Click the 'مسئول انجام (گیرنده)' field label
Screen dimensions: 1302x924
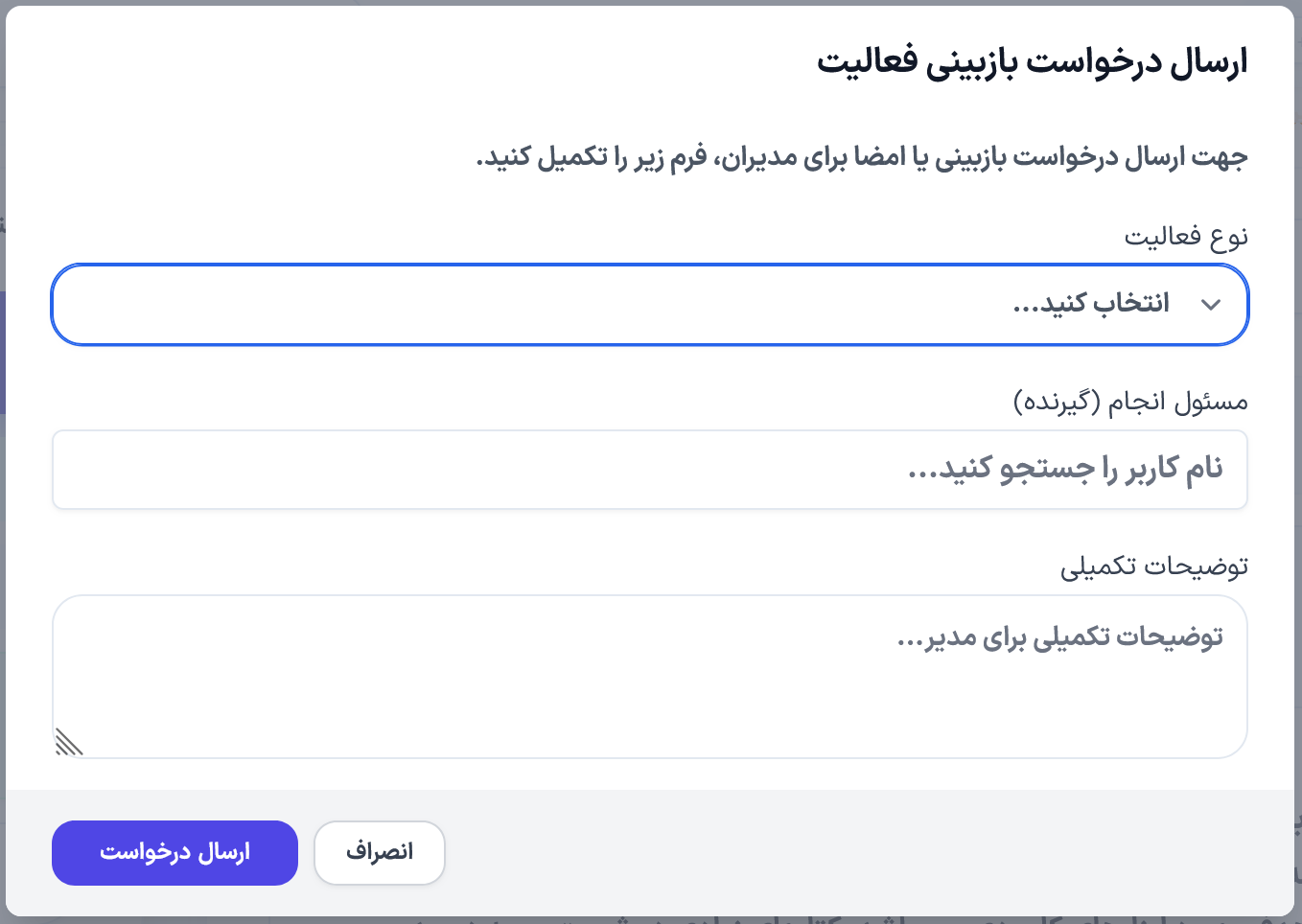point(1131,402)
